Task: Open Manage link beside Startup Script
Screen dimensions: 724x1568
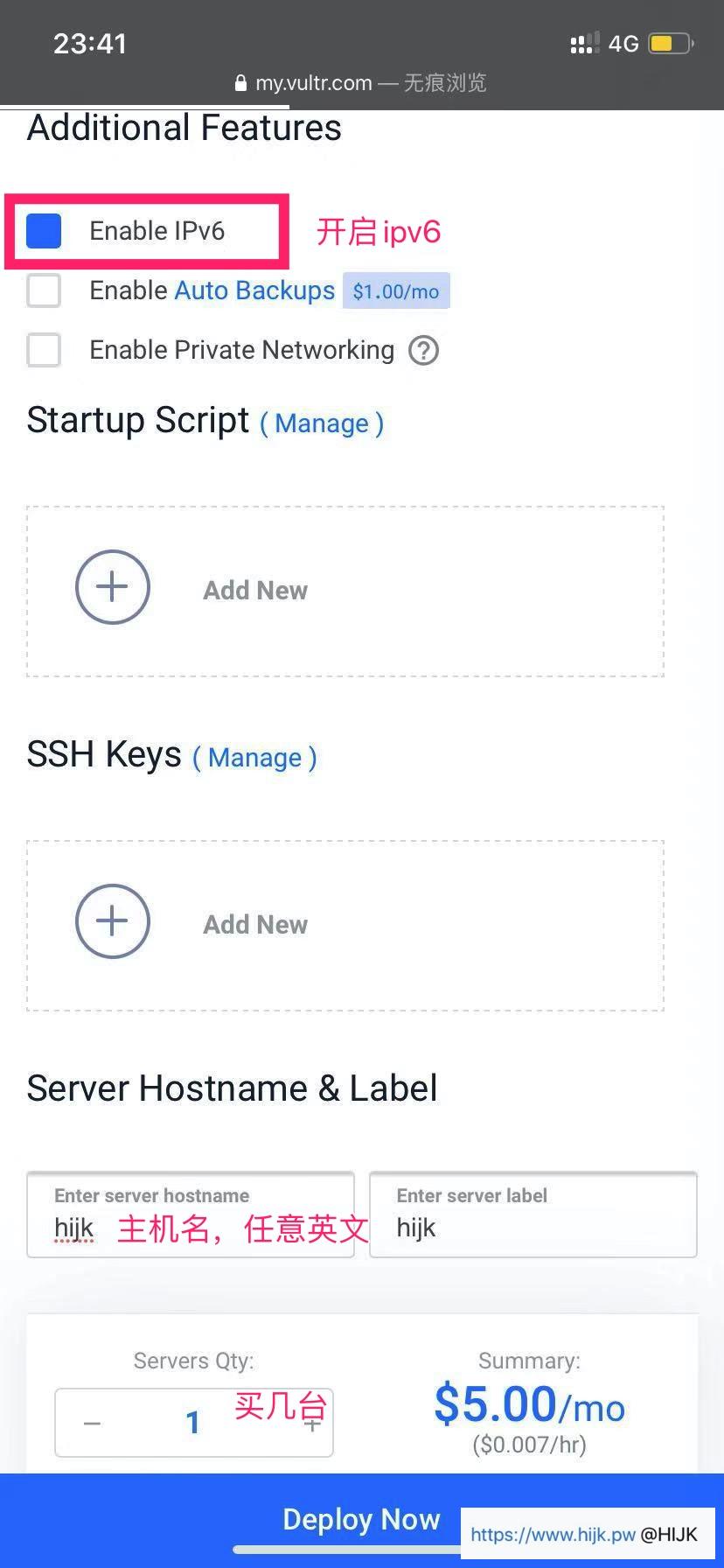Action: pyautogui.click(x=322, y=423)
